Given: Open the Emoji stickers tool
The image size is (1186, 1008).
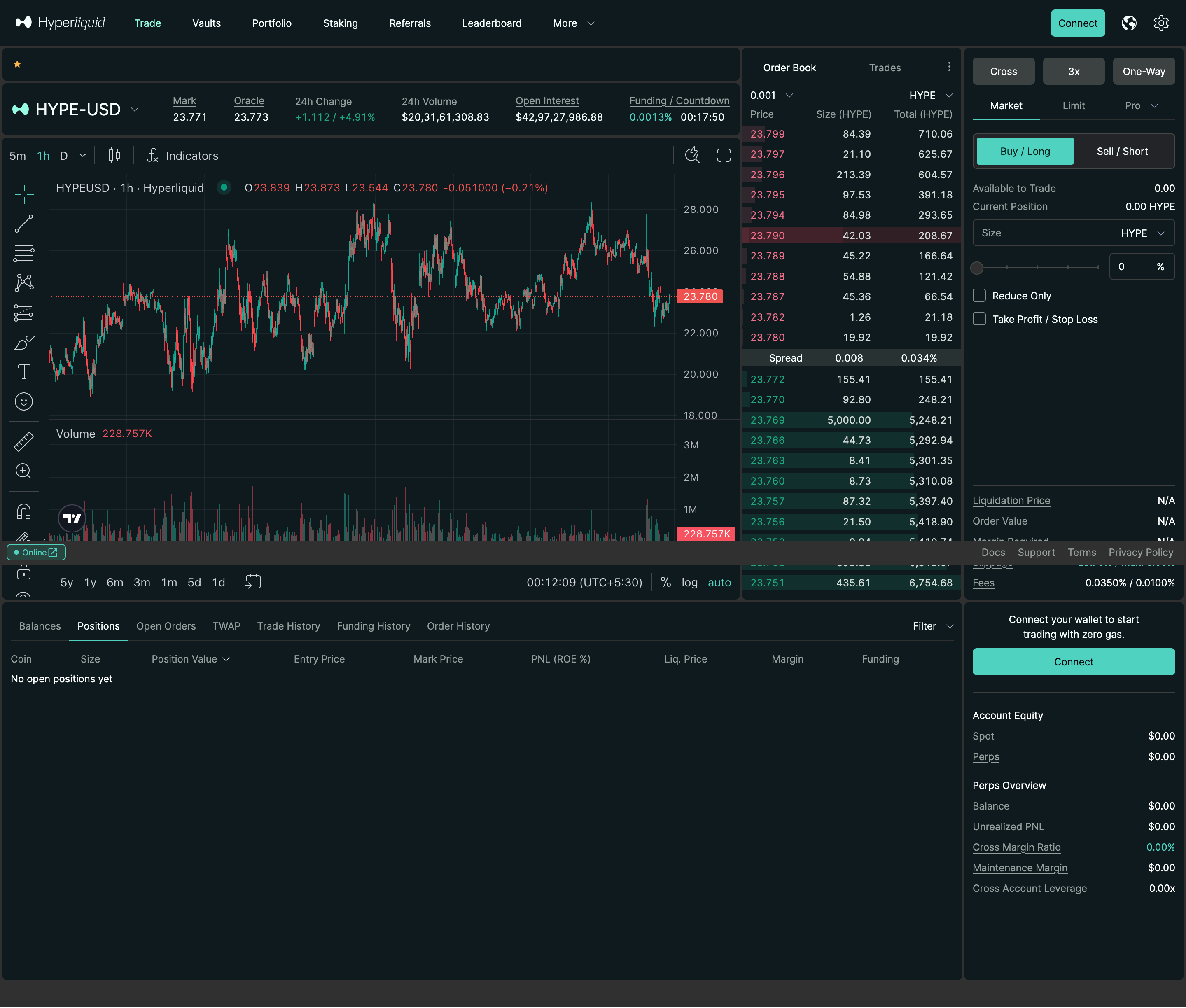Looking at the screenshot, I should tap(23, 401).
